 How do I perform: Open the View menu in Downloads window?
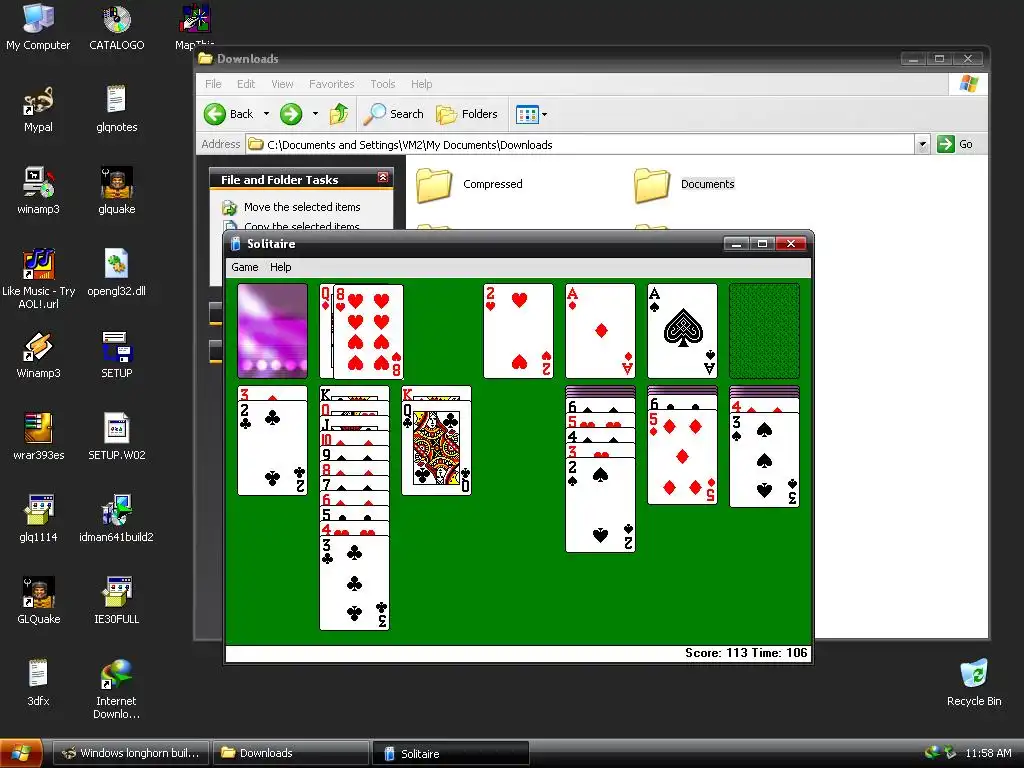pyautogui.click(x=282, y=84)
